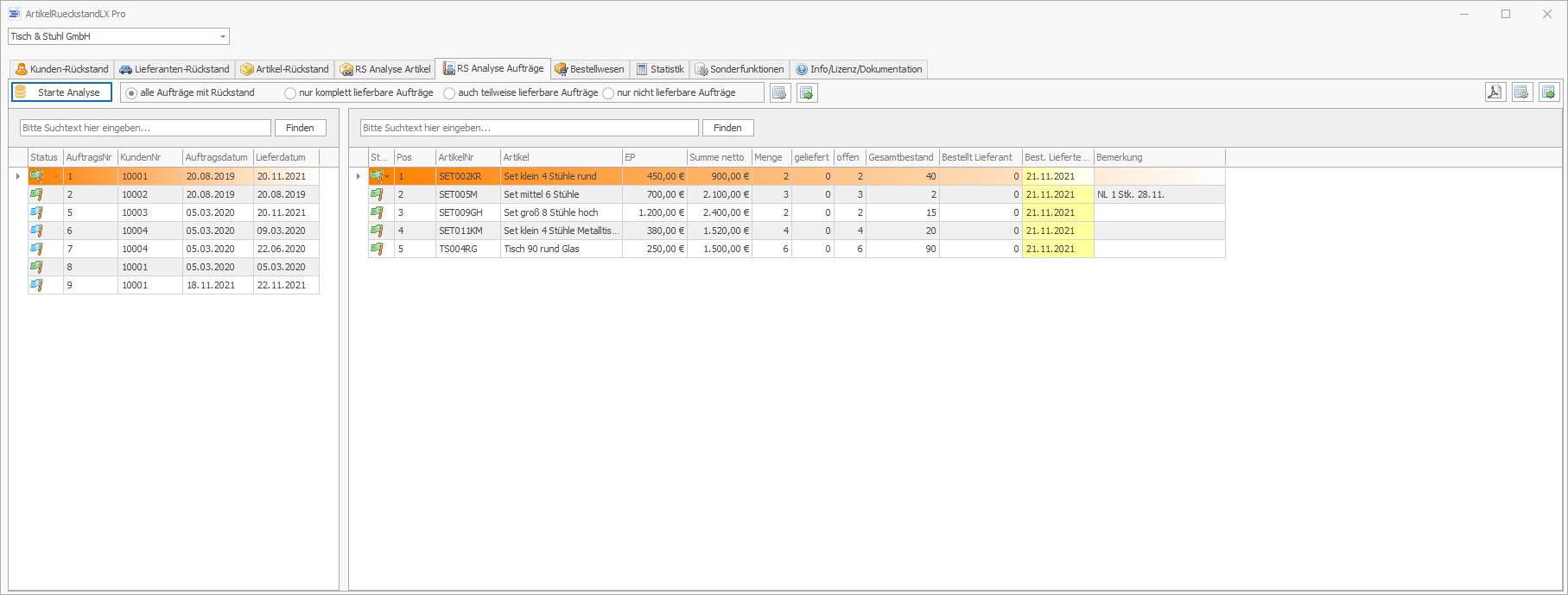Viewport: 1568px width, 595px height.
Task: Switch to the Bestellwesen tab
Action: pos(590,69)
